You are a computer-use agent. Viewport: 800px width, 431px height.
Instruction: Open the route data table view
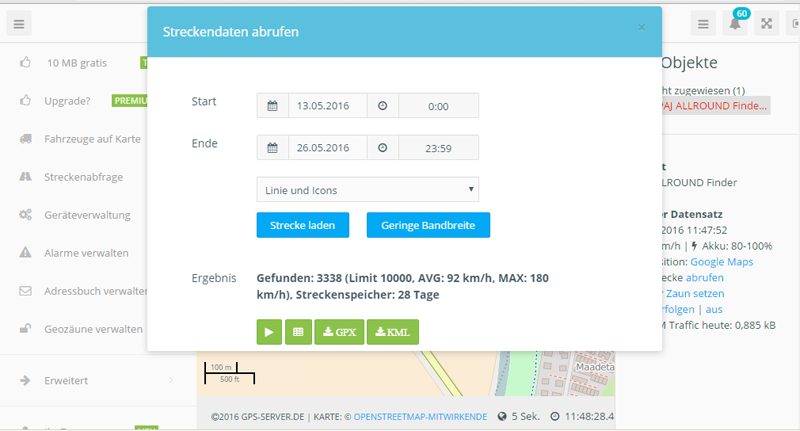tap(297, 332)
